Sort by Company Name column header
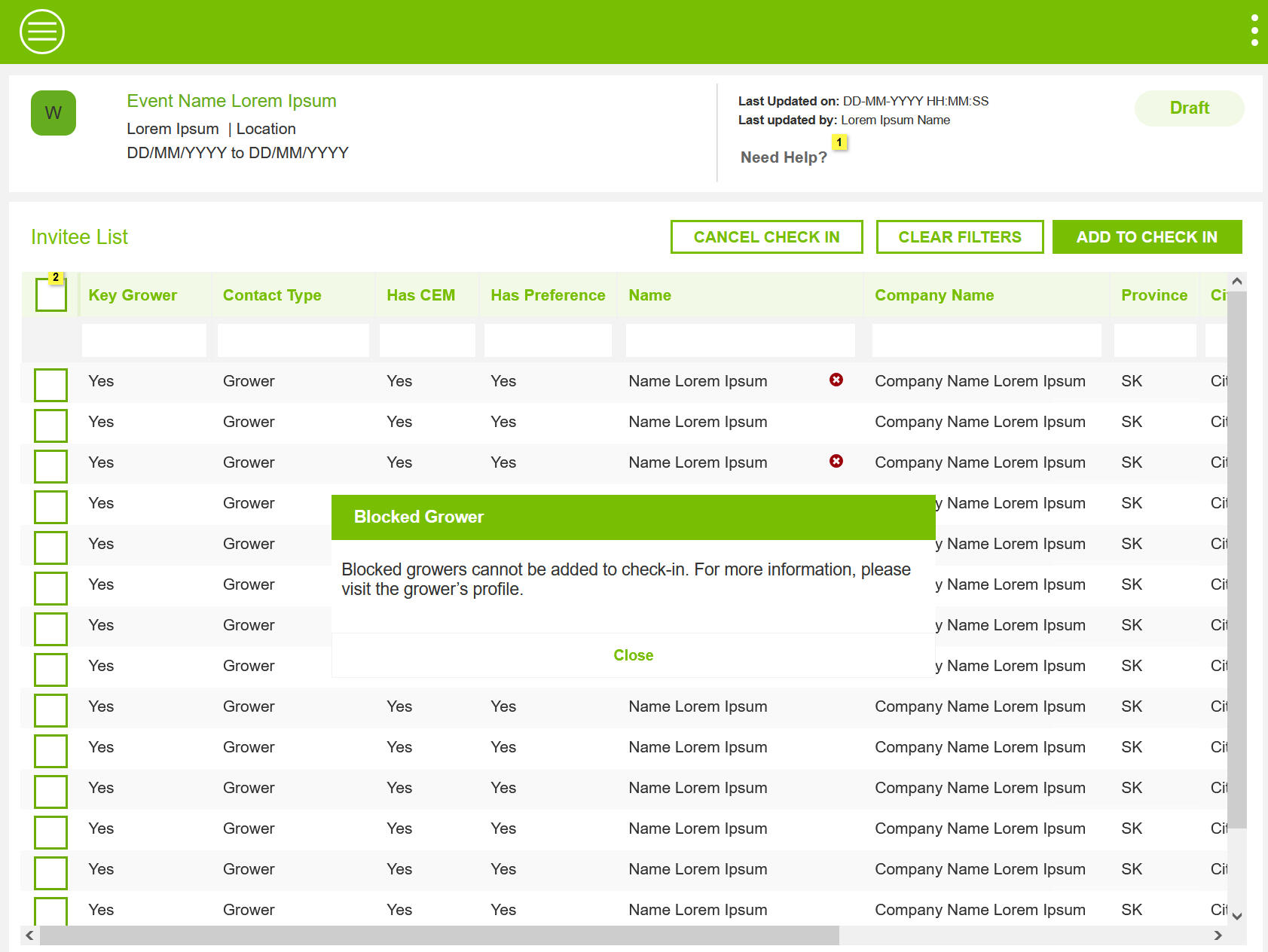This screenshot has width=1268, height=952. coord(934,295)
